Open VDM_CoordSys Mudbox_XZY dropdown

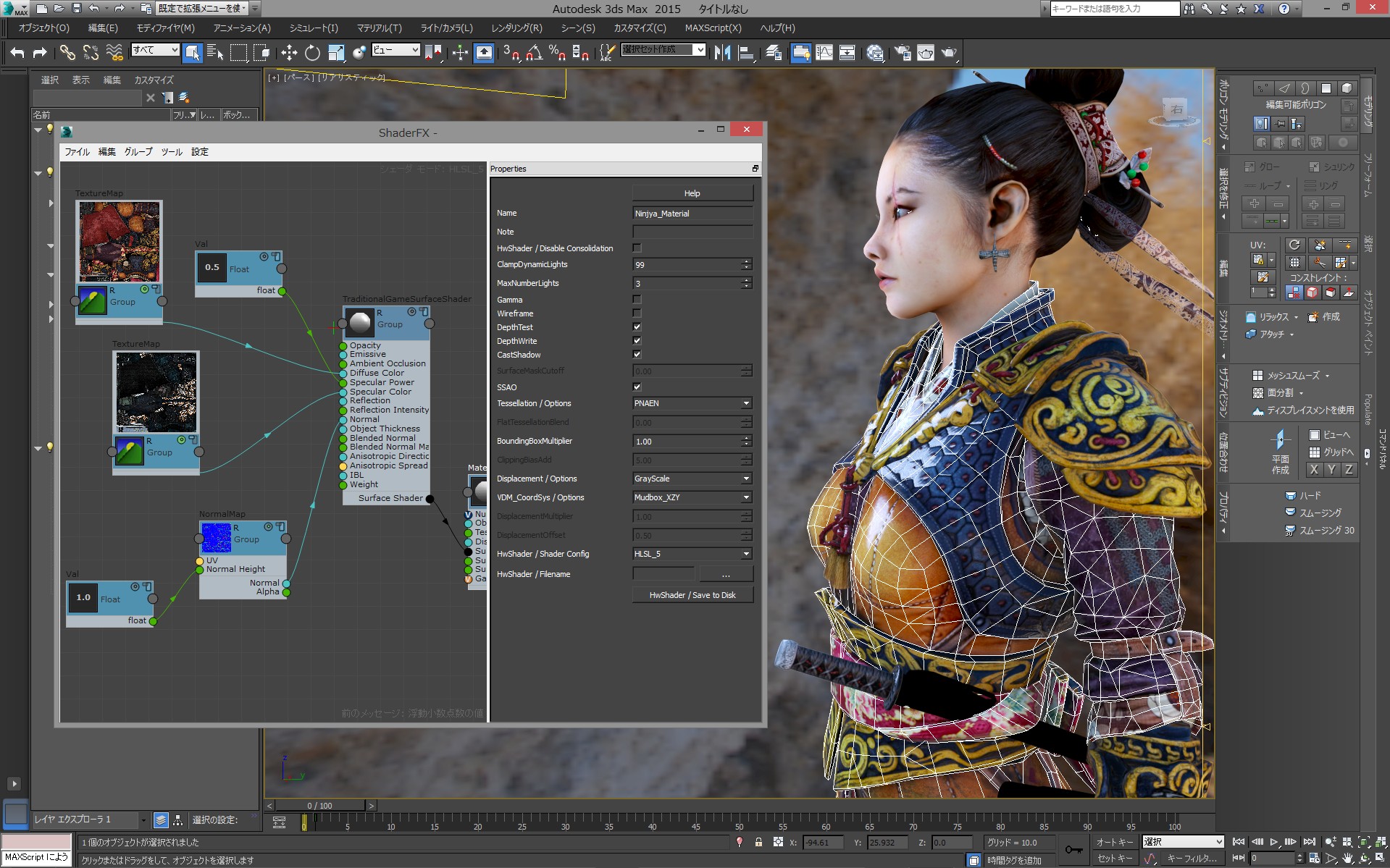pyautogui.click(x=692, y=497)
